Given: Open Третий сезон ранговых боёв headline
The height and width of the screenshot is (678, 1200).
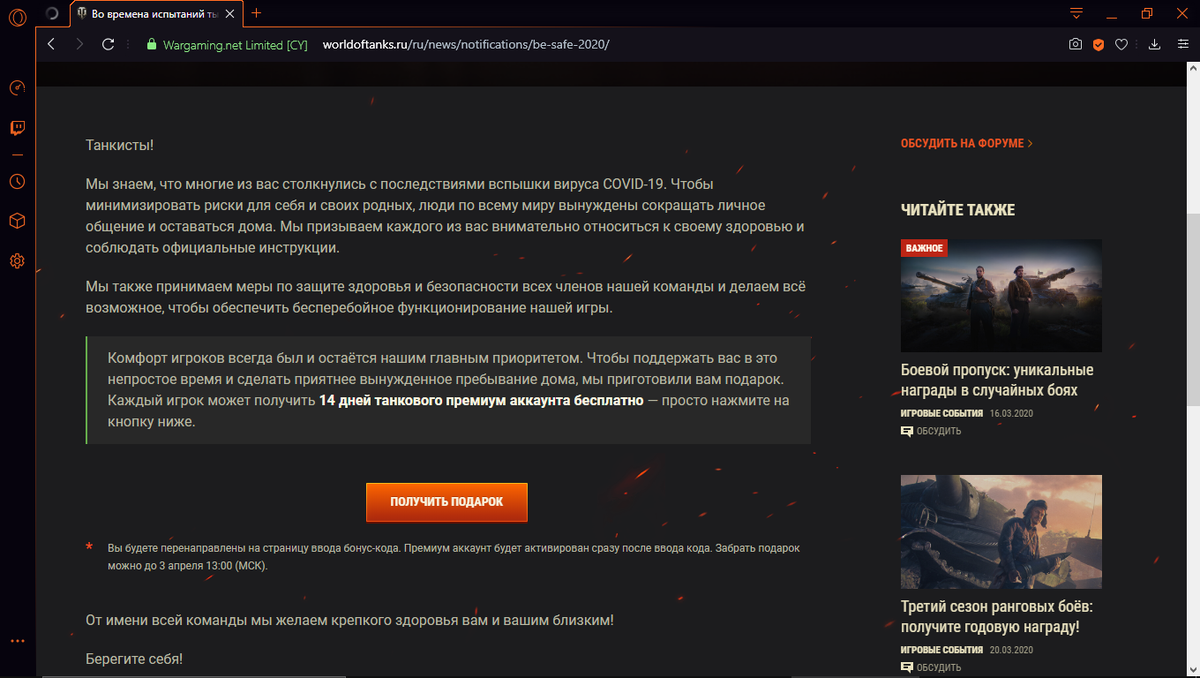Looking at the screenshot, I should [997, 617].
